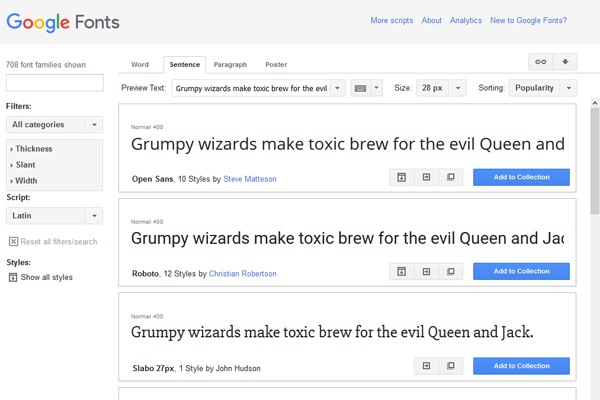Open the Preview Text dropdown arrow
The height and width of the screenshot is (400, 600).
(338, 88)
